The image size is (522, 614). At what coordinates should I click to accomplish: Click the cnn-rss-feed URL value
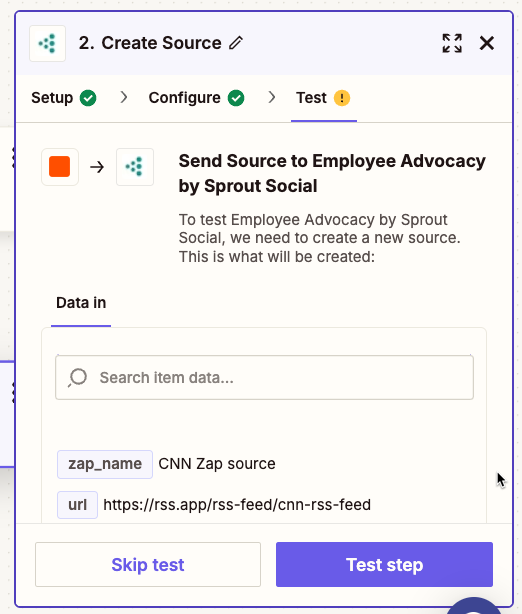pos(237,505)
